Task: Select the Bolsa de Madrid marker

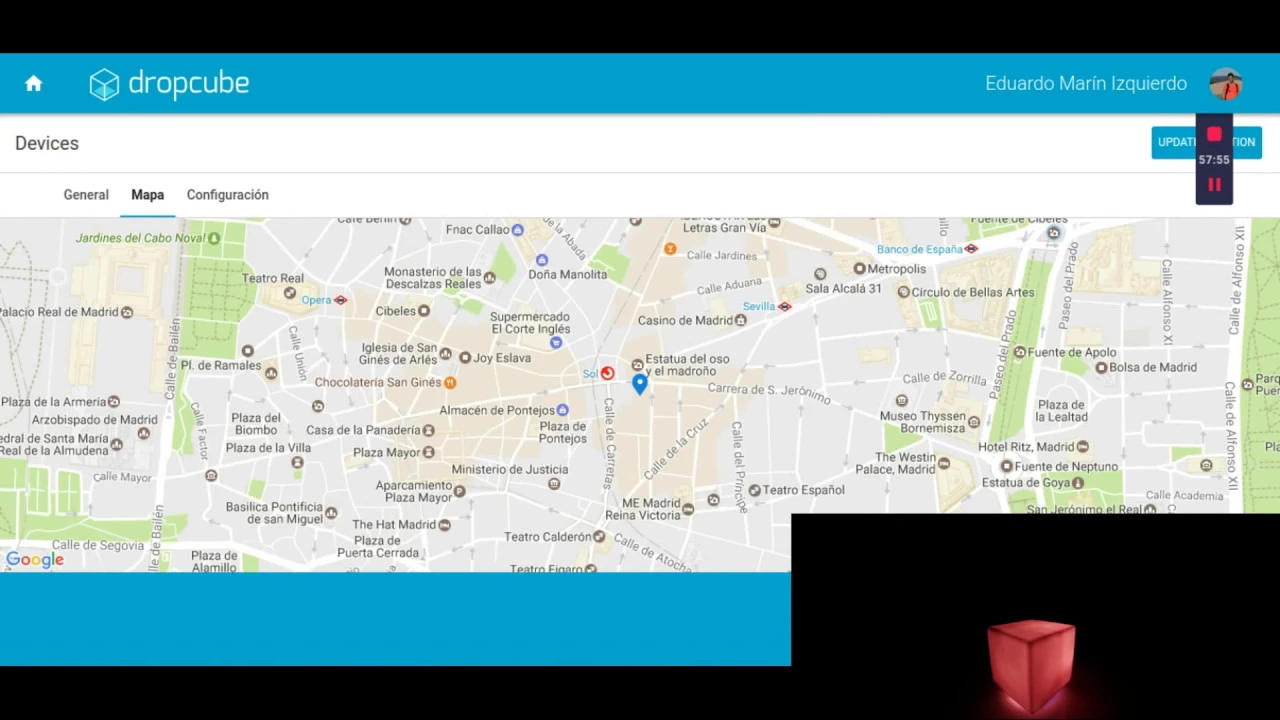Action: pyautogui.click(x=1101, y=367)
